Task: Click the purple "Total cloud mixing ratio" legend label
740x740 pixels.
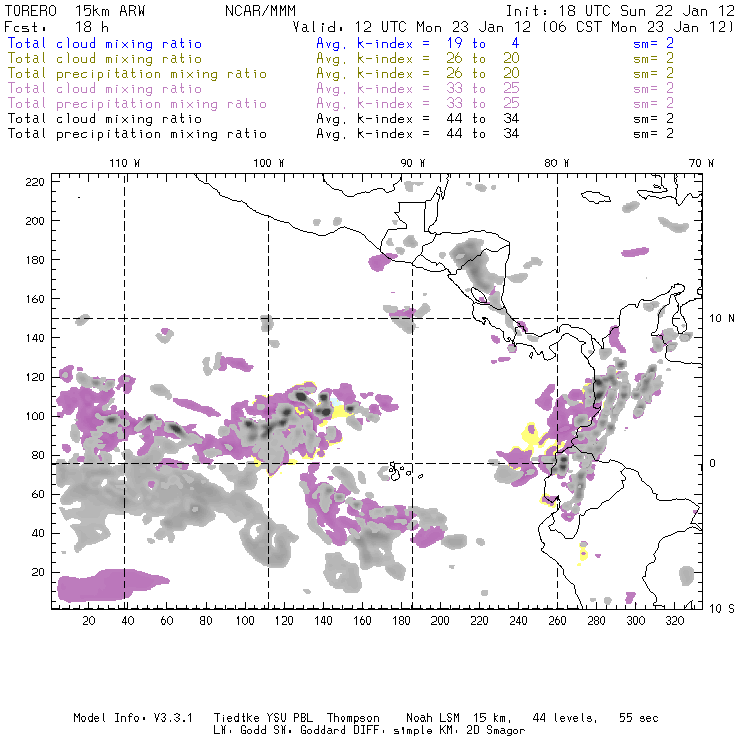Action: 104,89
